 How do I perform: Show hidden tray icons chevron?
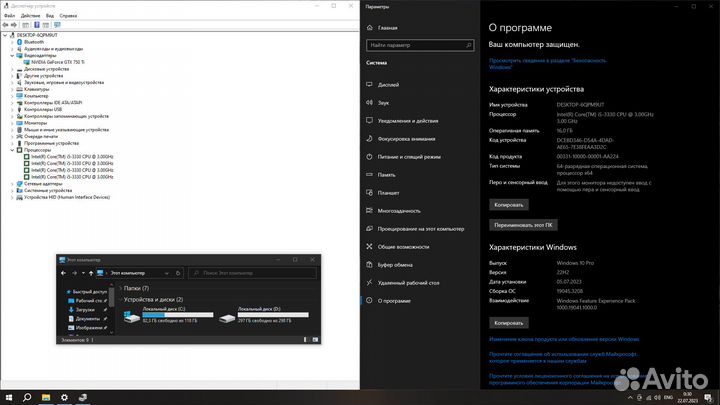(x=630, y=398)
